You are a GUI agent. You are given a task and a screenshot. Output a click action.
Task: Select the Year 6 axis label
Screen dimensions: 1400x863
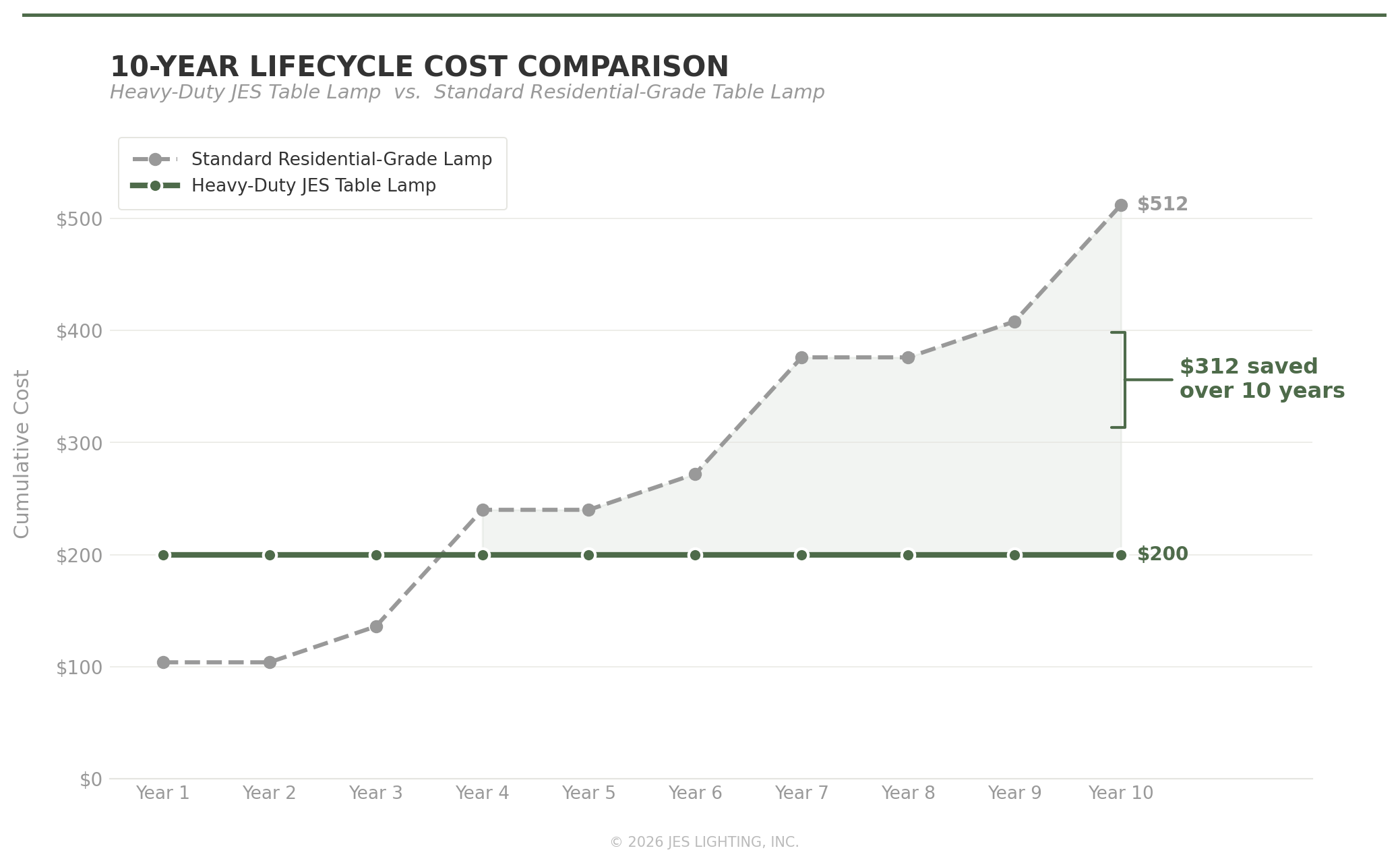695,793
